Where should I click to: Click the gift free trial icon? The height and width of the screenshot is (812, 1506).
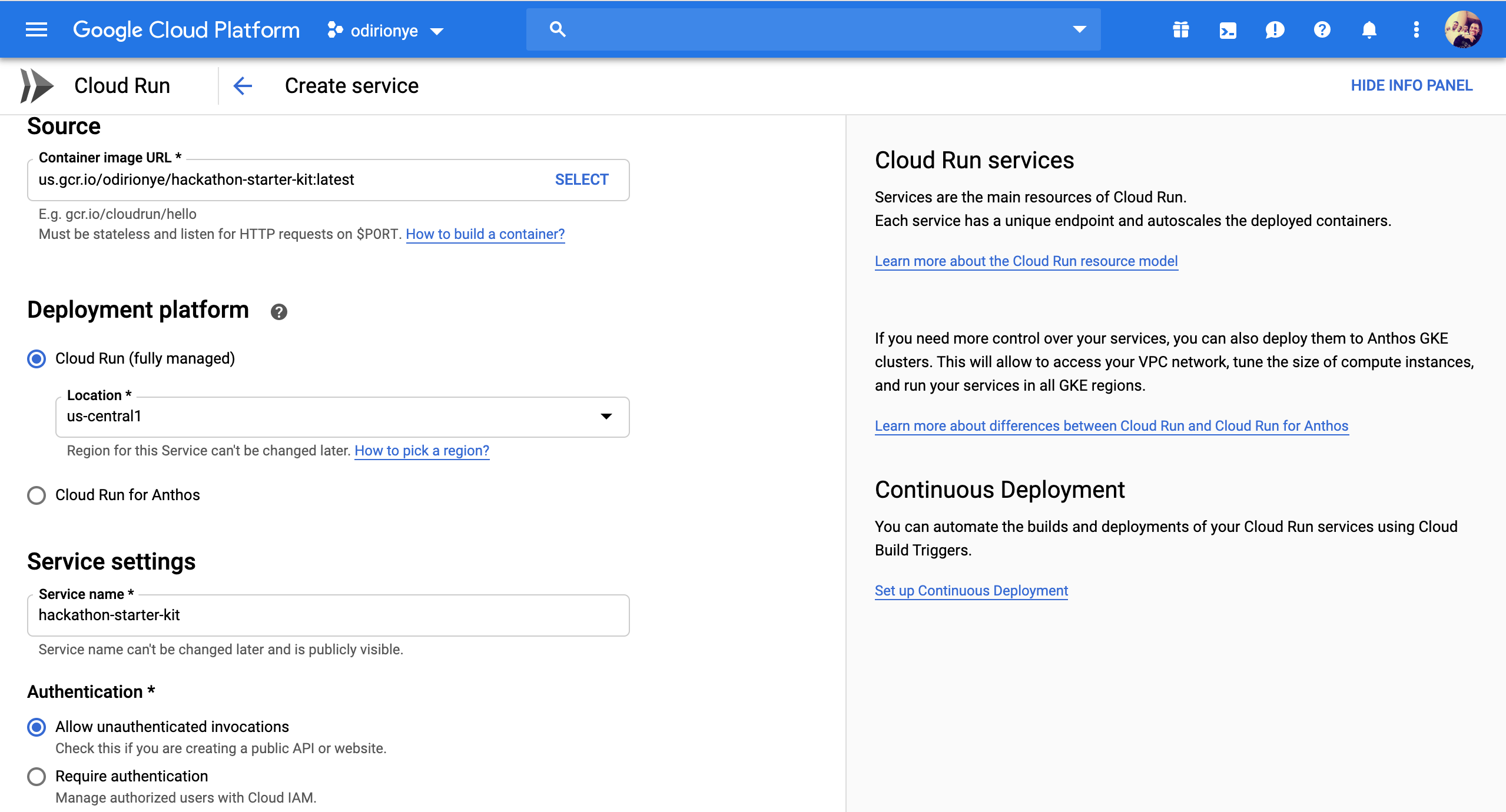click(x=1180, y=29)
